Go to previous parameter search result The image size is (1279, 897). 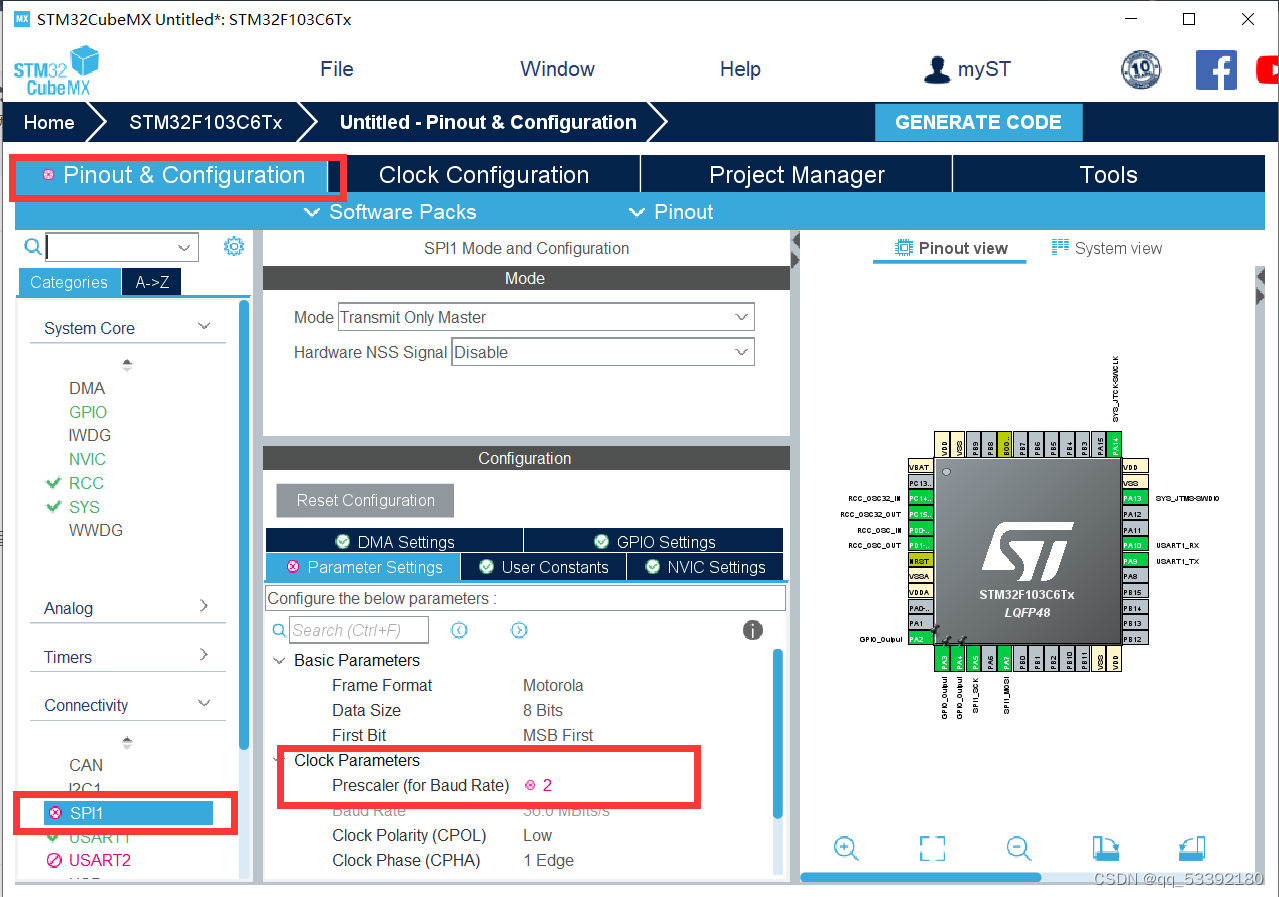[459, 630]
